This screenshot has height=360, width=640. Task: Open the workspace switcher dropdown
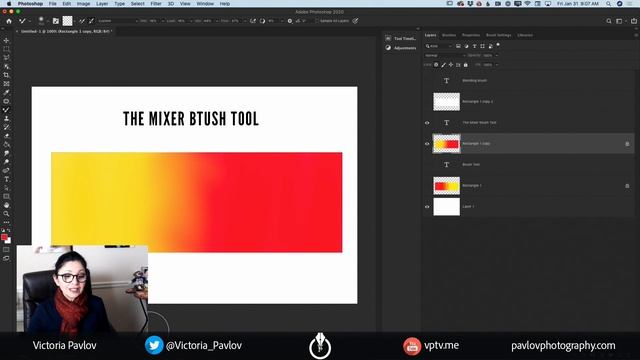point(620,21)
